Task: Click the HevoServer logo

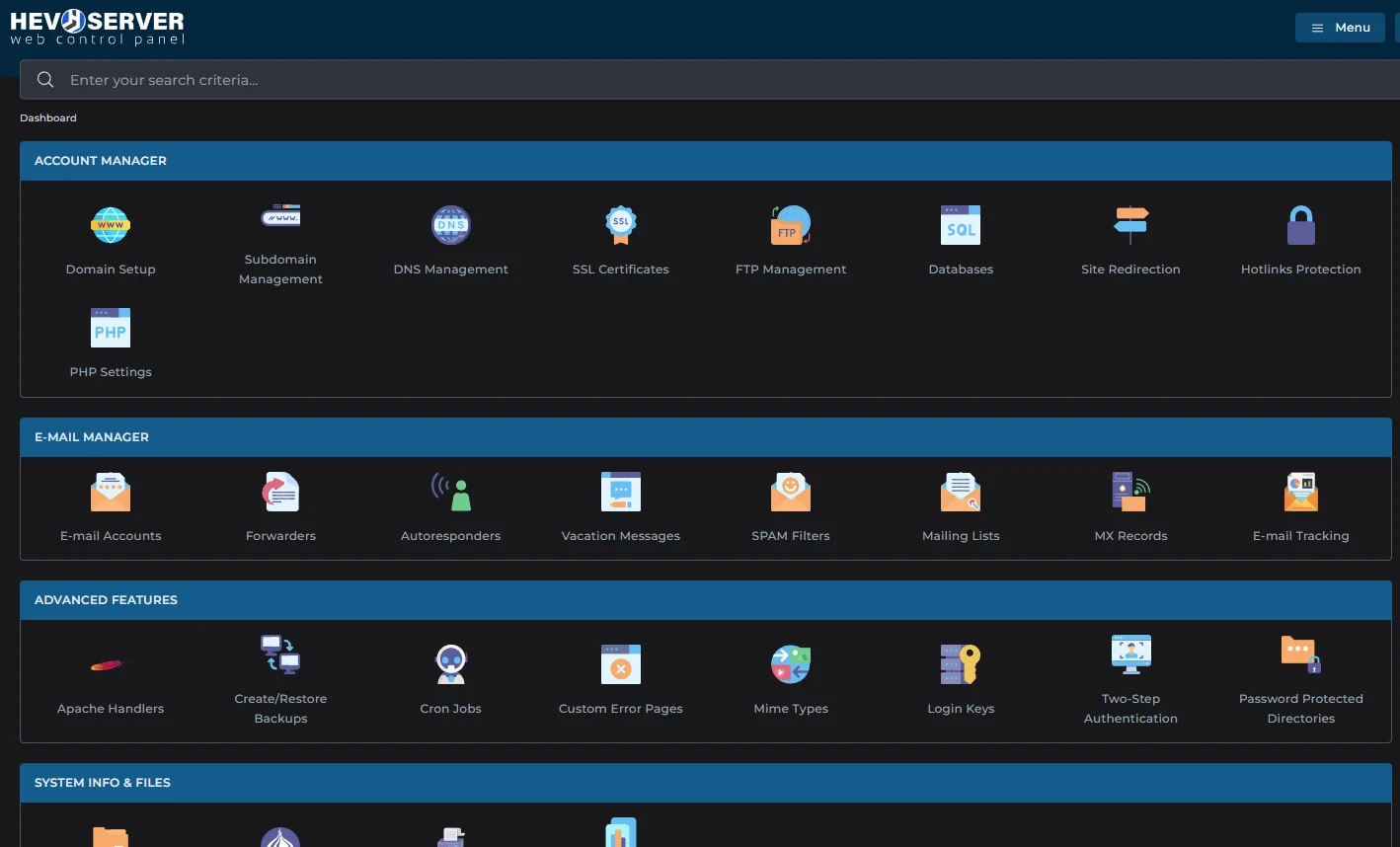Action: point(97,28)
